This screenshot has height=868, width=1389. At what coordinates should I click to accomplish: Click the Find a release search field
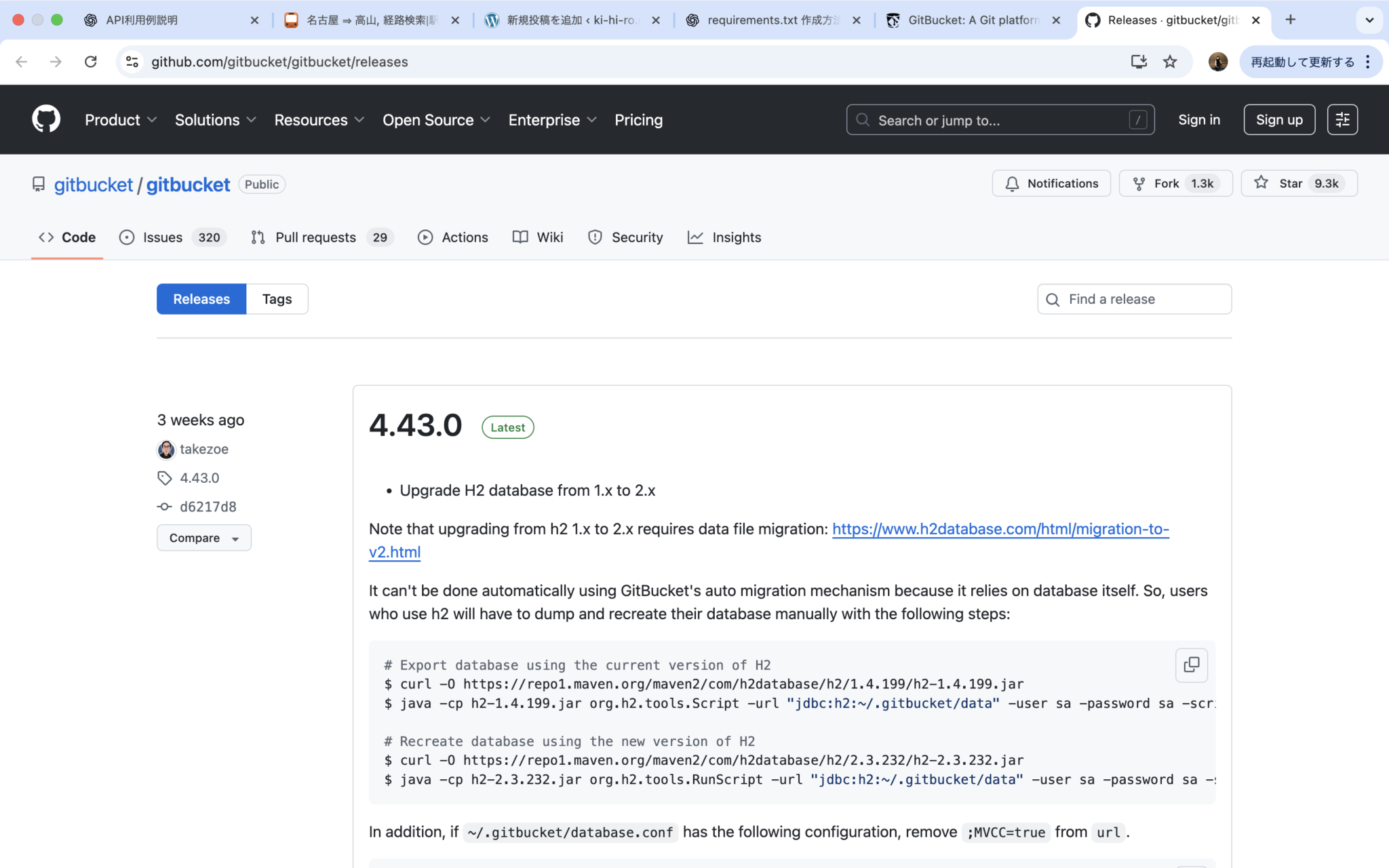click(x=1133, y=298)
